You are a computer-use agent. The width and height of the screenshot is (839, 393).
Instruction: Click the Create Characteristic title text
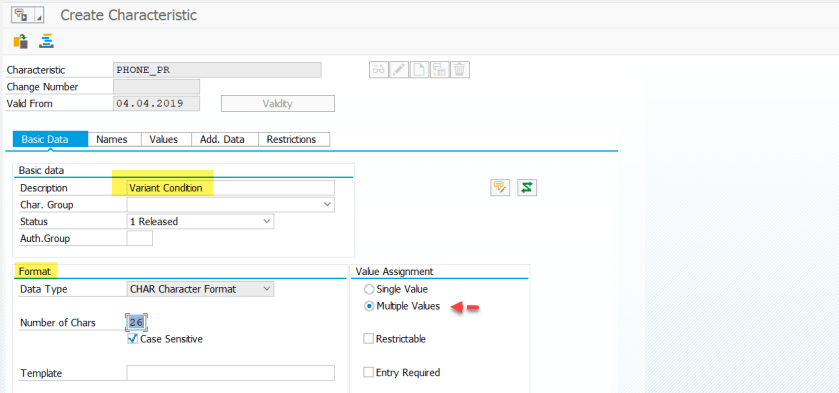tap(128, 15)
